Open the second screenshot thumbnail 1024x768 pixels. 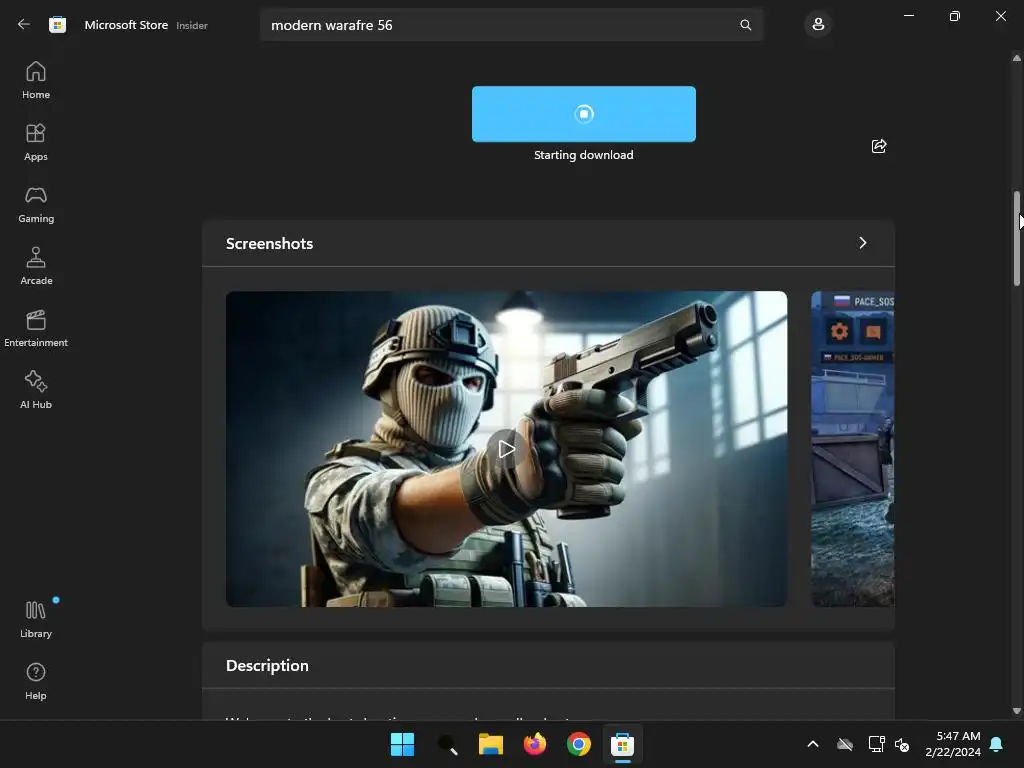coord(852,449)
